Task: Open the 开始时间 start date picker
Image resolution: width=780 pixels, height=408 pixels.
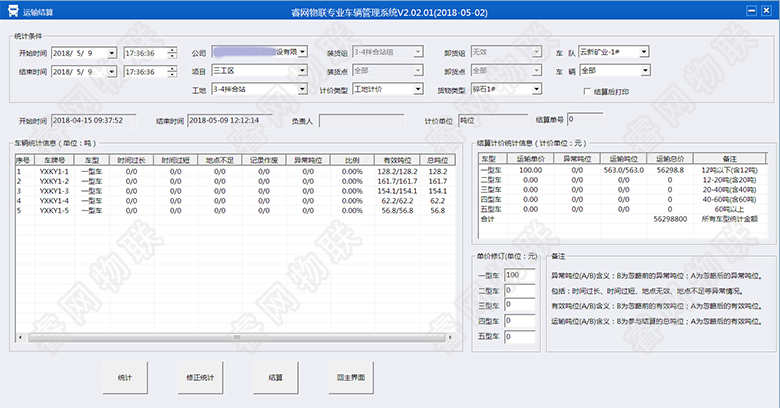Action: pos(111,52)
